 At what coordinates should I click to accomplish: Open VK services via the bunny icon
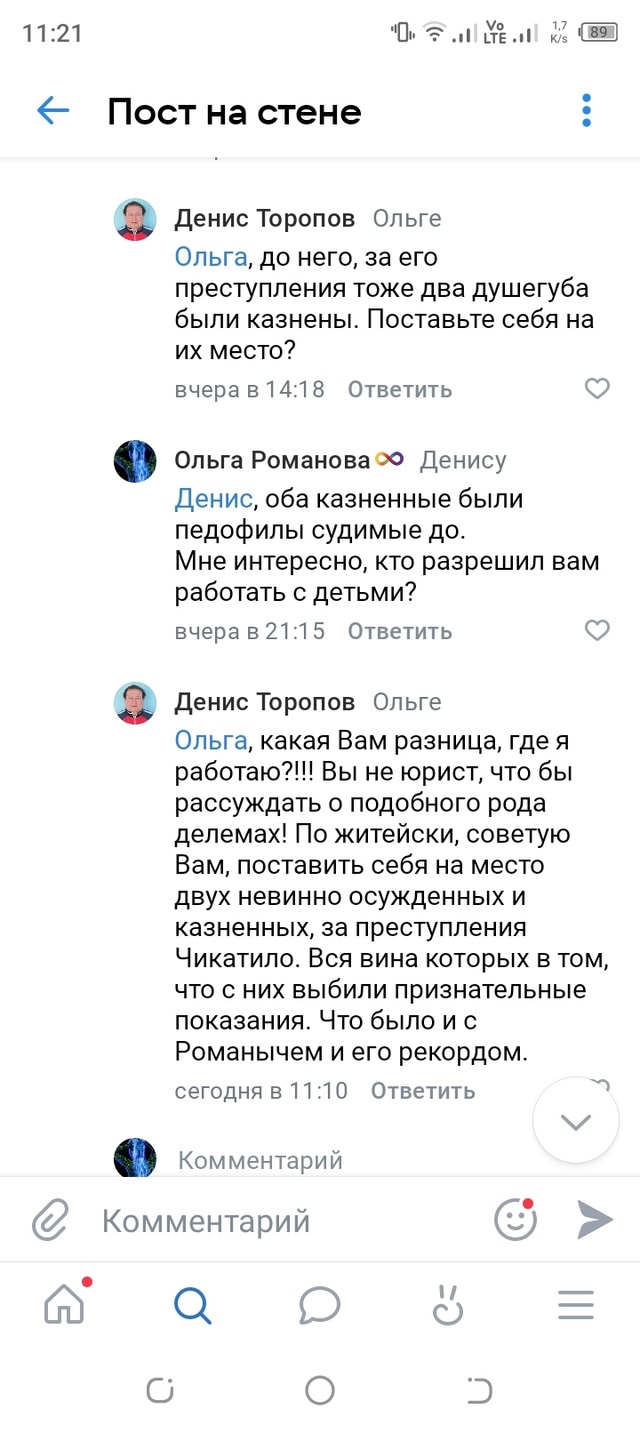pos(448,1304)
